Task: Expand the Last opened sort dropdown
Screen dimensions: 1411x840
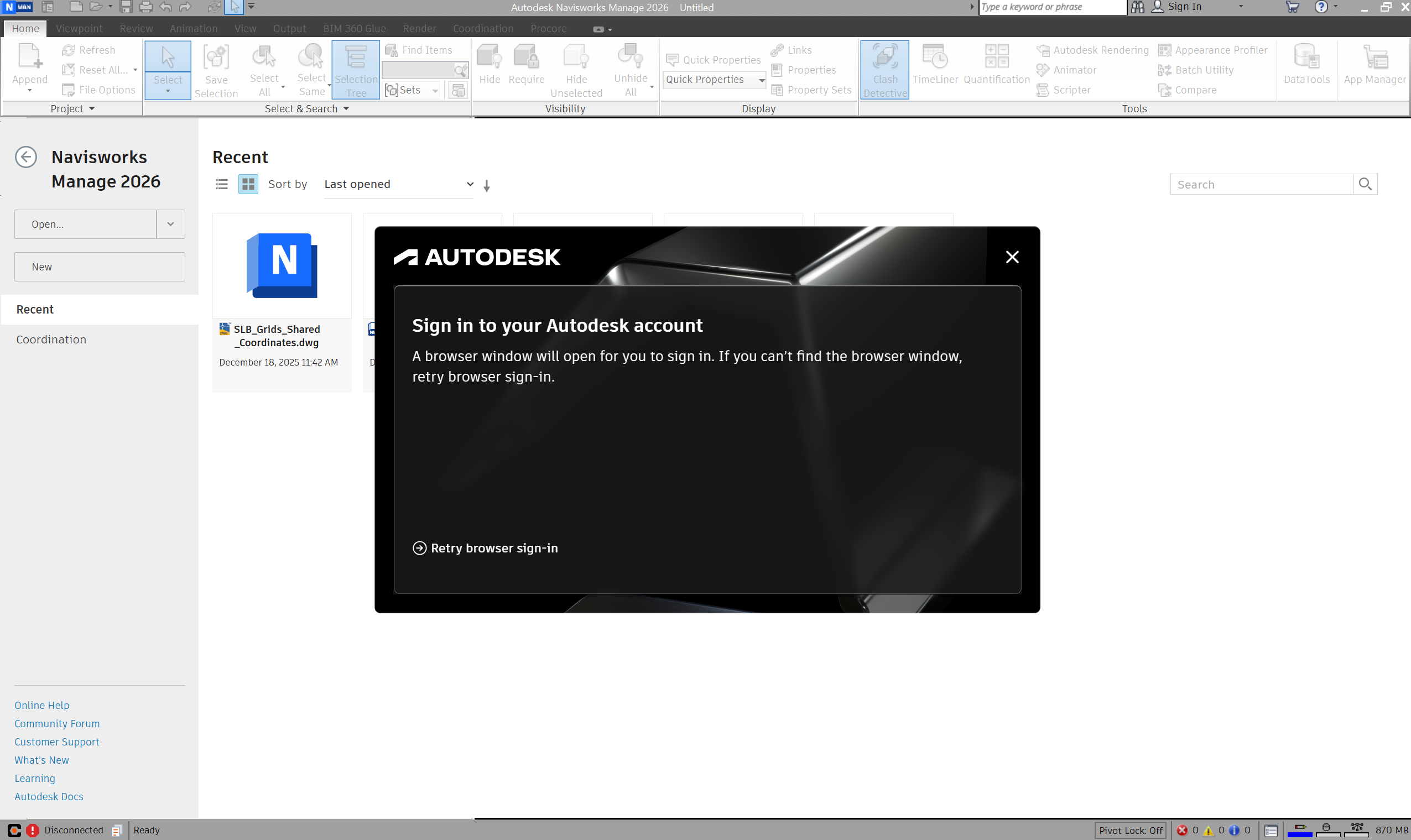Action: tap(398, 184)
